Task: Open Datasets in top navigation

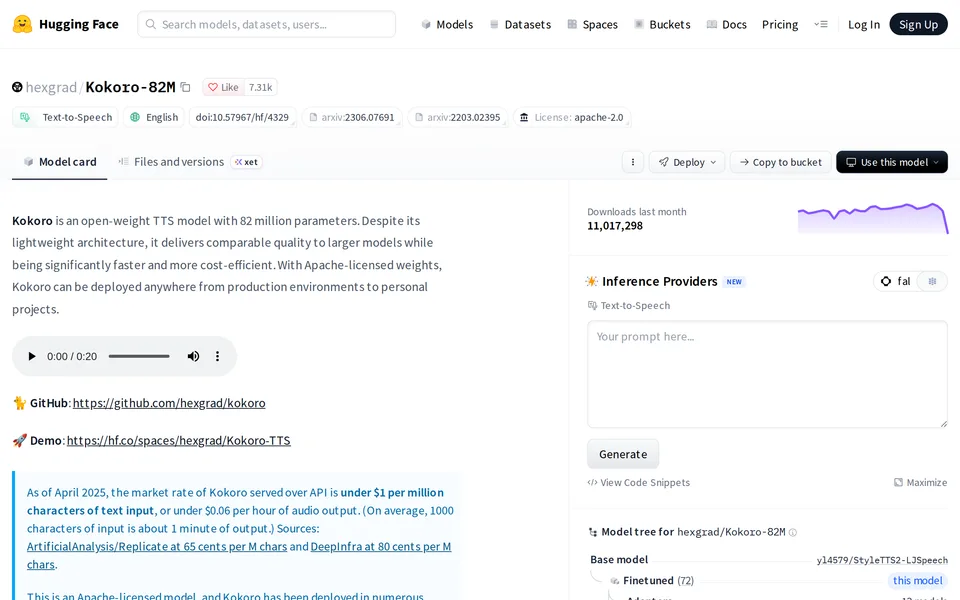Action: pos(520,24)
